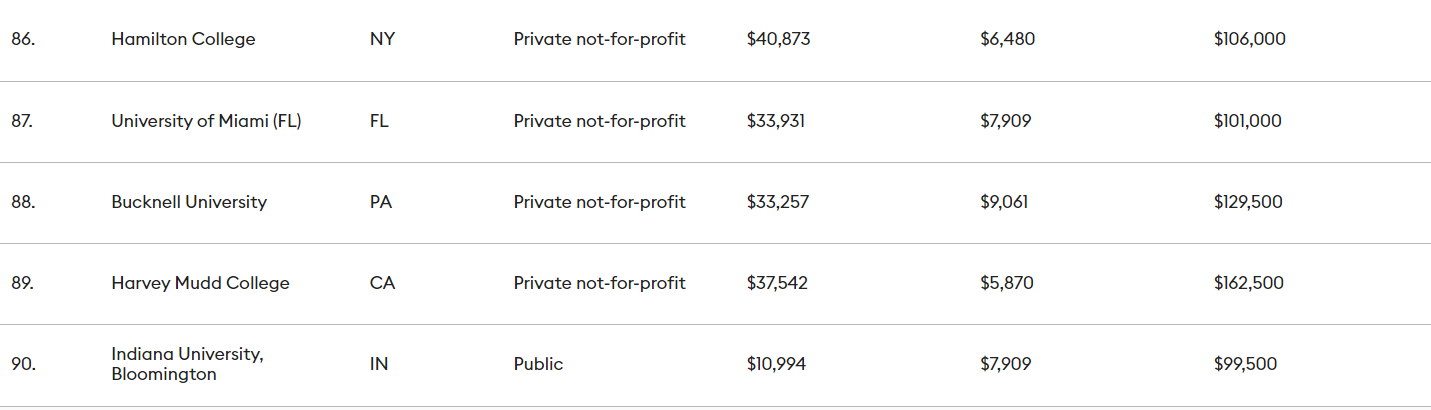This screenshot has height=410, width=1431.
Task: Click the PA state cell
Action: coord(381,202)
